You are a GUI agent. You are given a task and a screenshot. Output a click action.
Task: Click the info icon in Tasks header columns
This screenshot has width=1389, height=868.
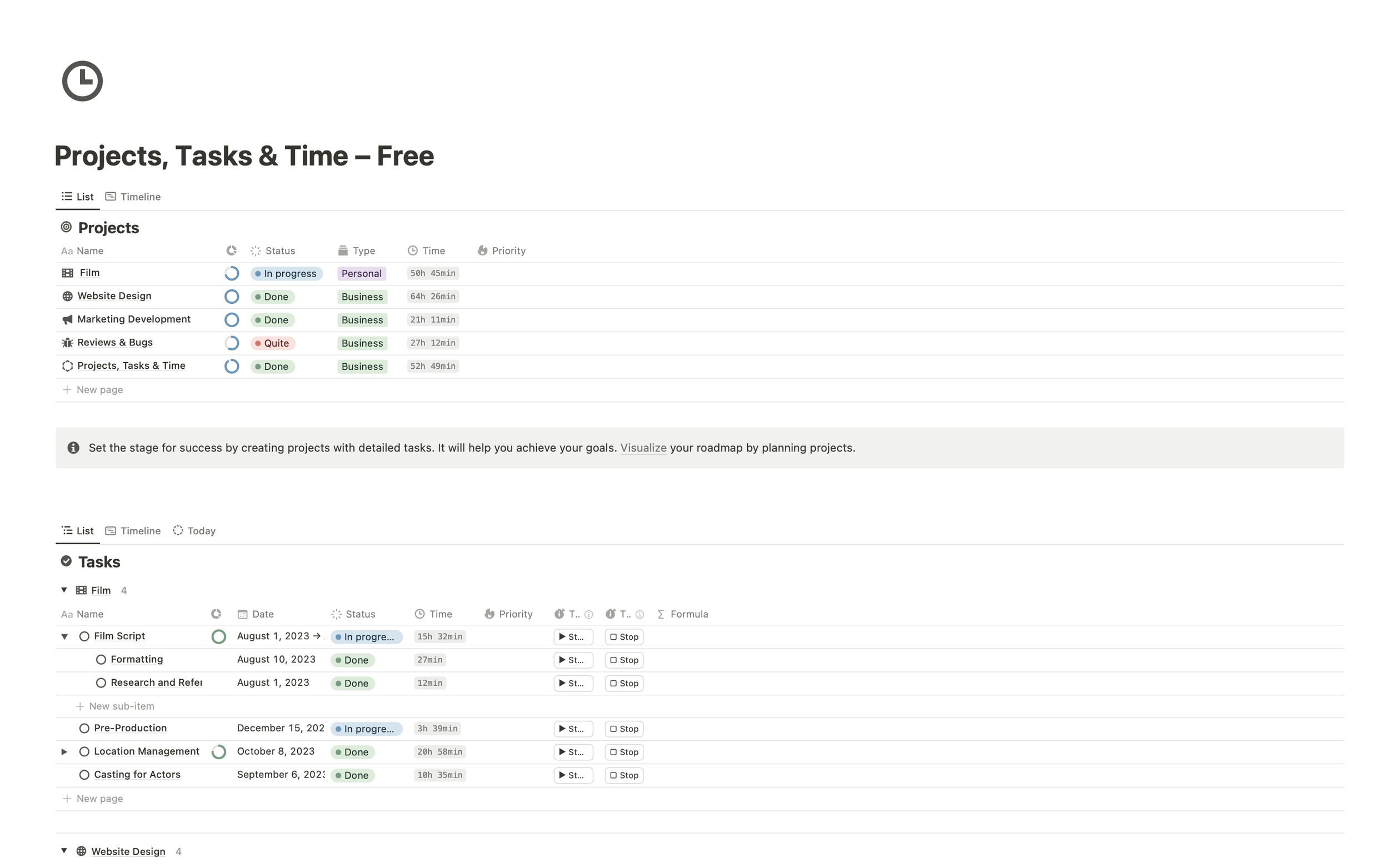tap(588, 614)
